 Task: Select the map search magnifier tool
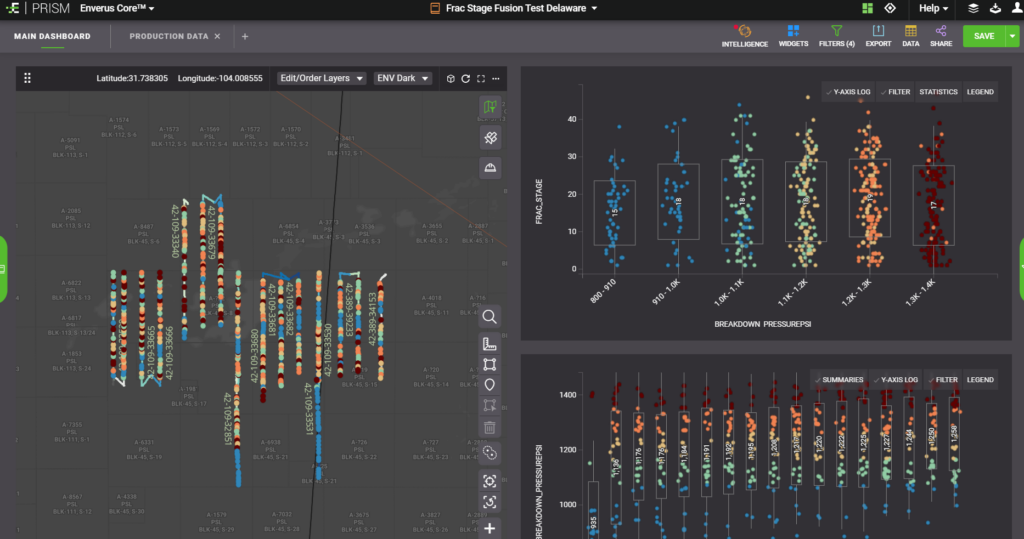pos(490,317)
